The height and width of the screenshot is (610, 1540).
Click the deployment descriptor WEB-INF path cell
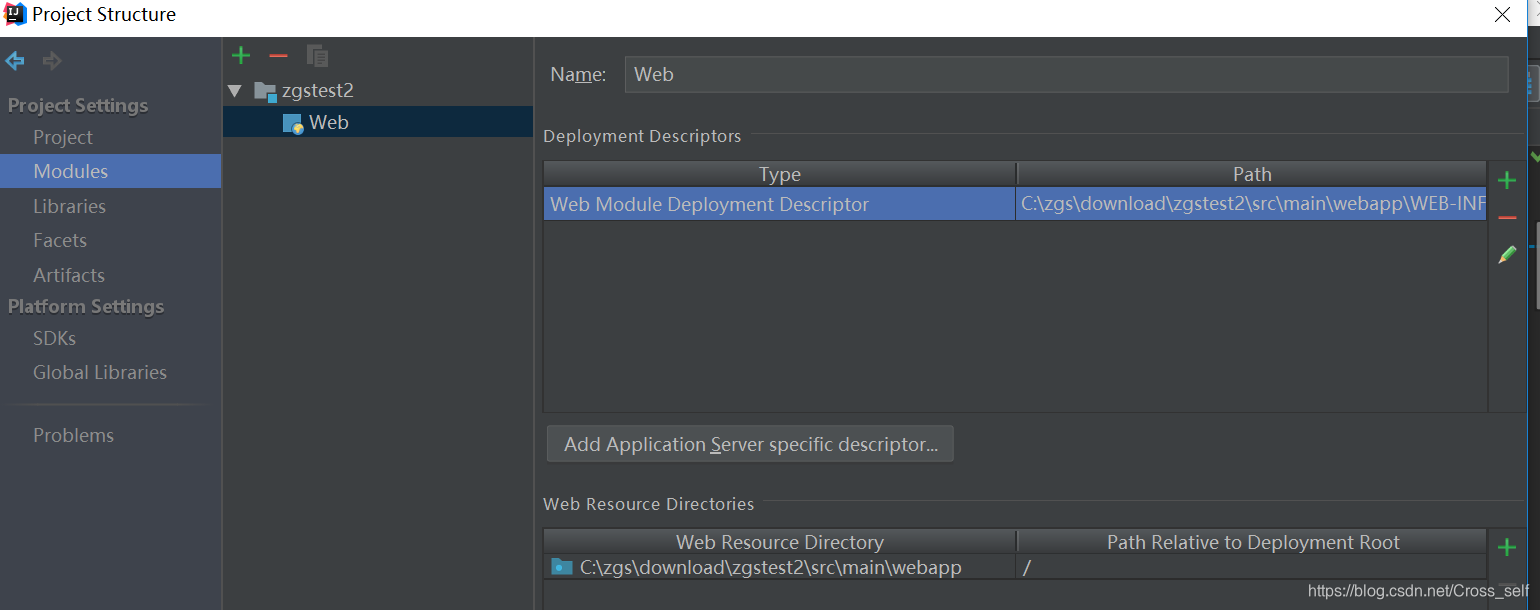(1251, 204)
